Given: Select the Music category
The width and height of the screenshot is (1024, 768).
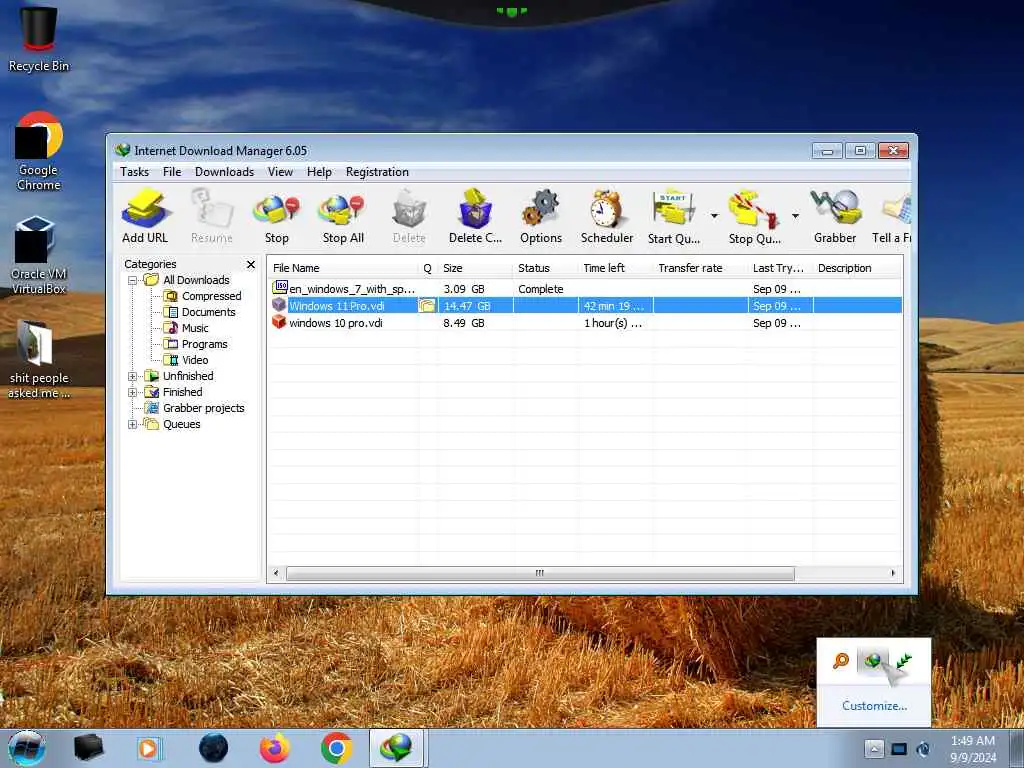Looking at the screenshot, I should [x=195, y=328].
